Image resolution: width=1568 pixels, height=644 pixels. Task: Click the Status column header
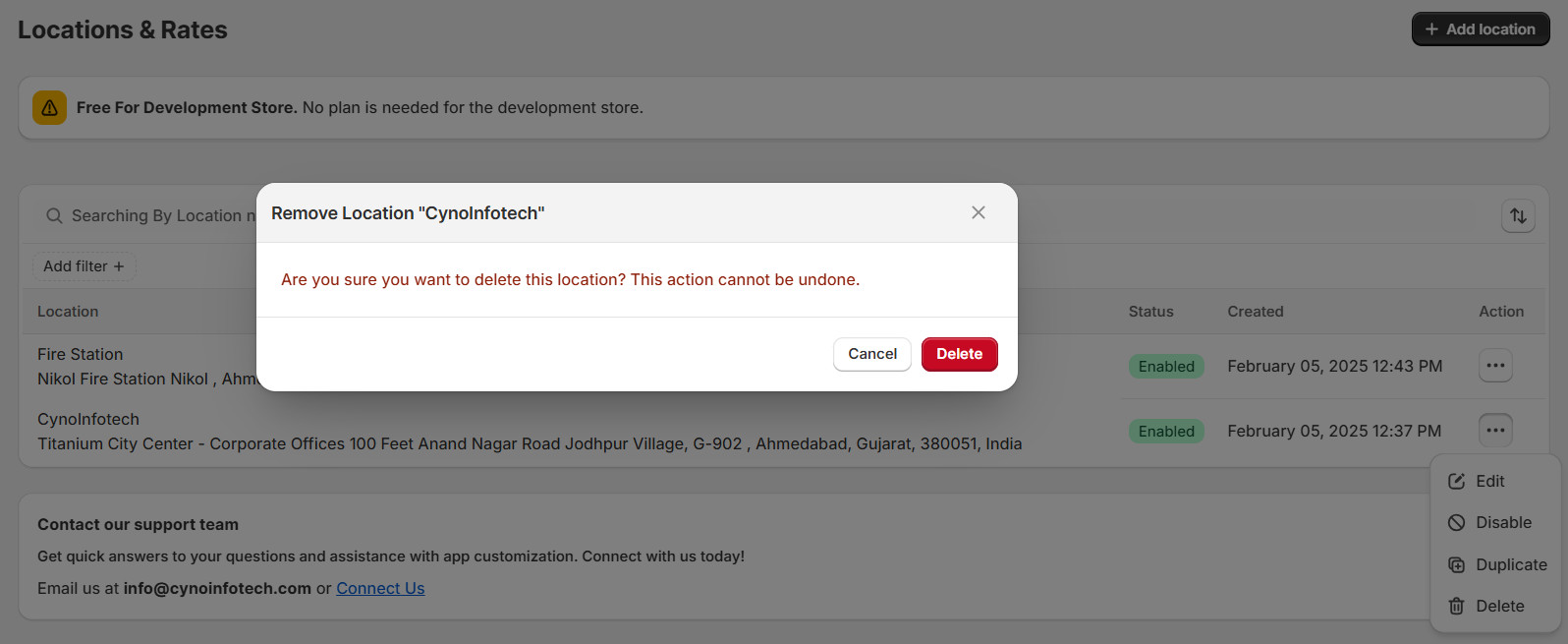(x=1150, y=312)
